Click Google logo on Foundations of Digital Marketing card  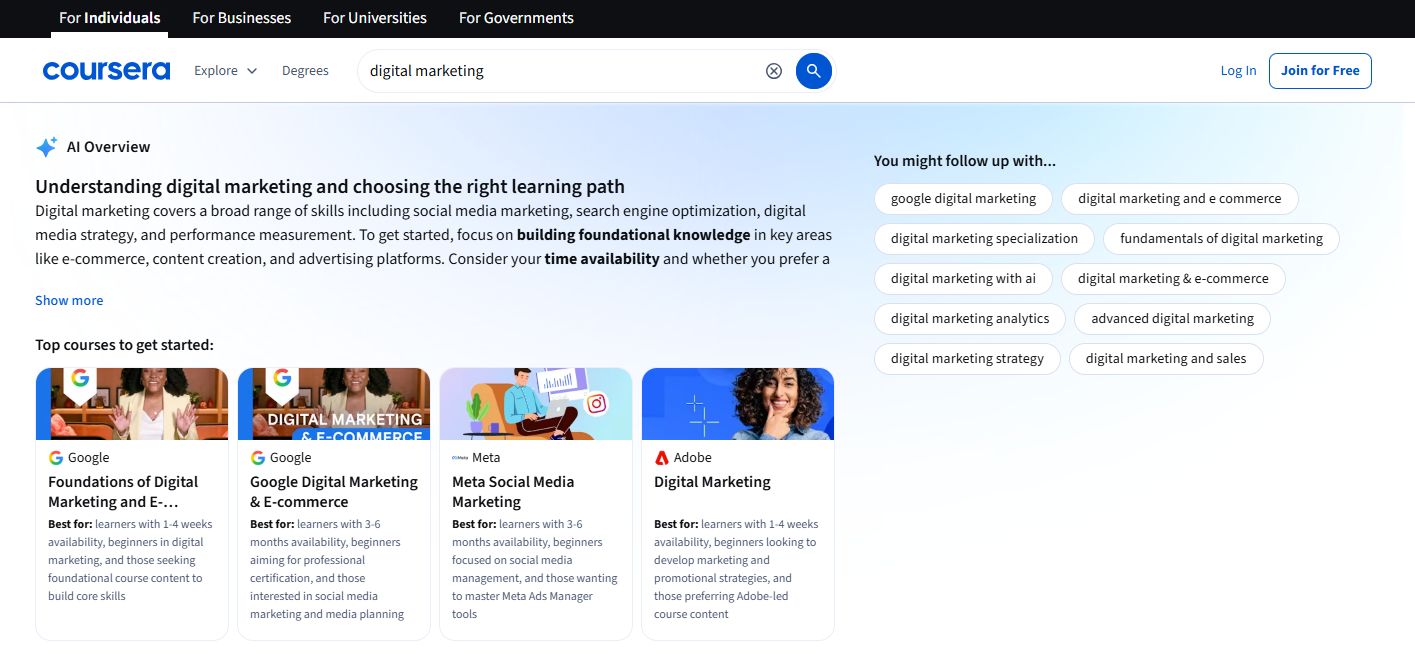pos(56,458)
